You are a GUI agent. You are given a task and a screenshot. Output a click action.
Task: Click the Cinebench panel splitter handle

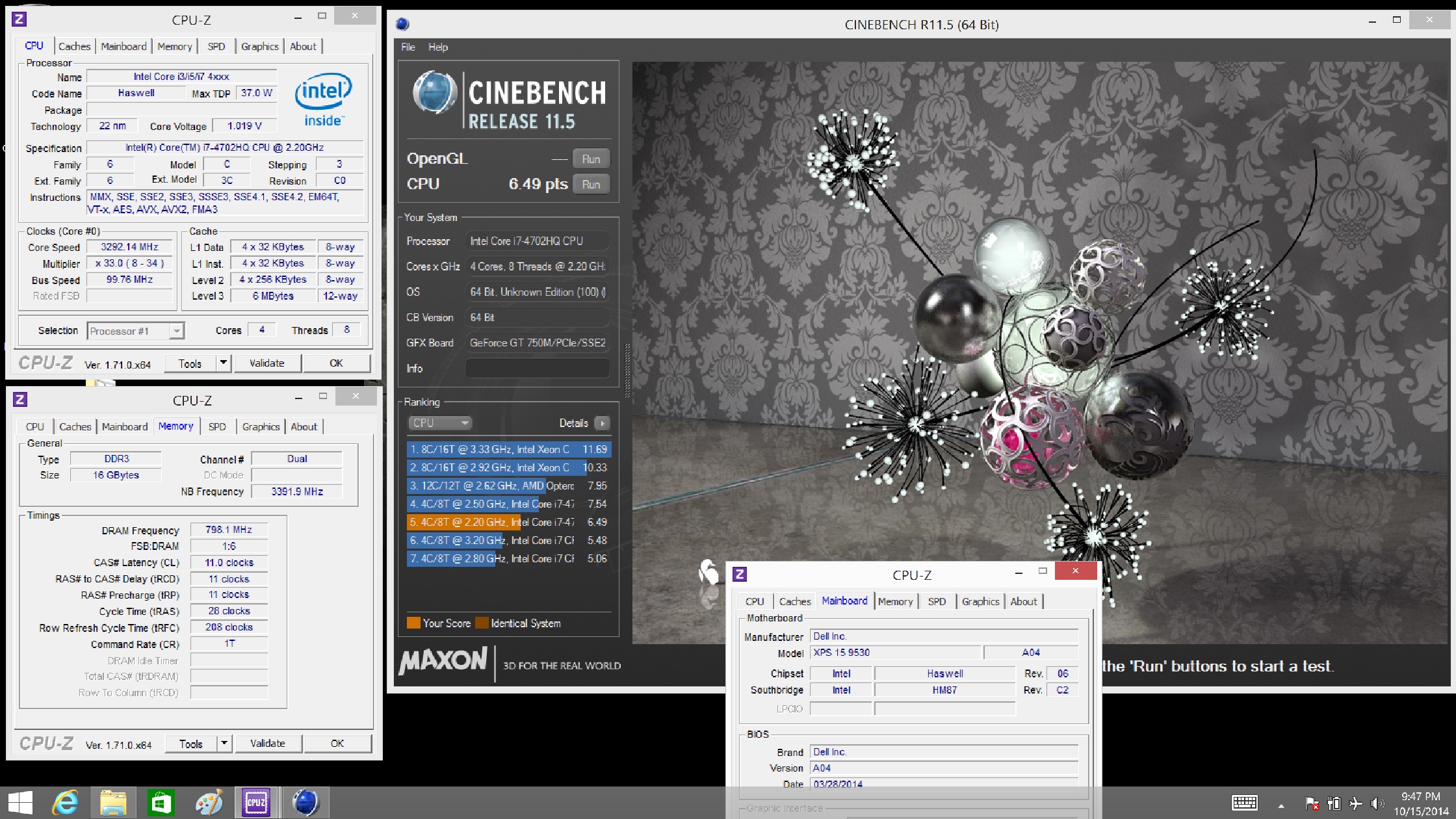coord(627,370)
